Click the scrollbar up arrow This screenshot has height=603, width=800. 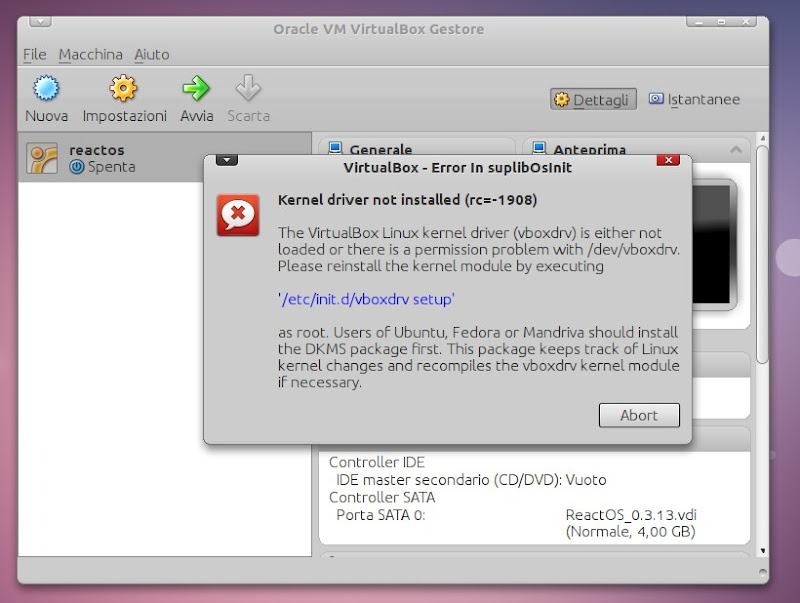pos(762,138)
